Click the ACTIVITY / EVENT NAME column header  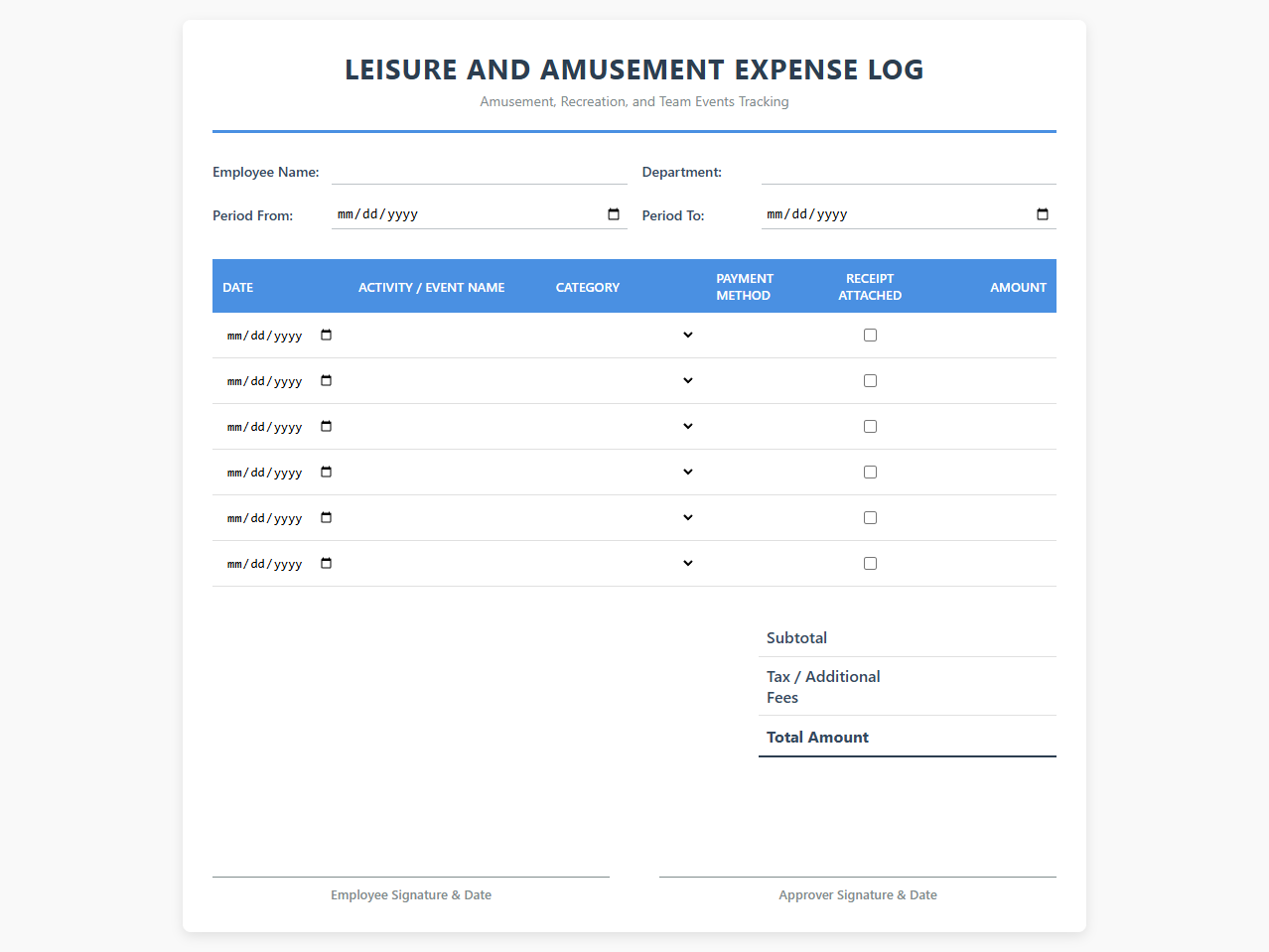[x=431, y=287]
